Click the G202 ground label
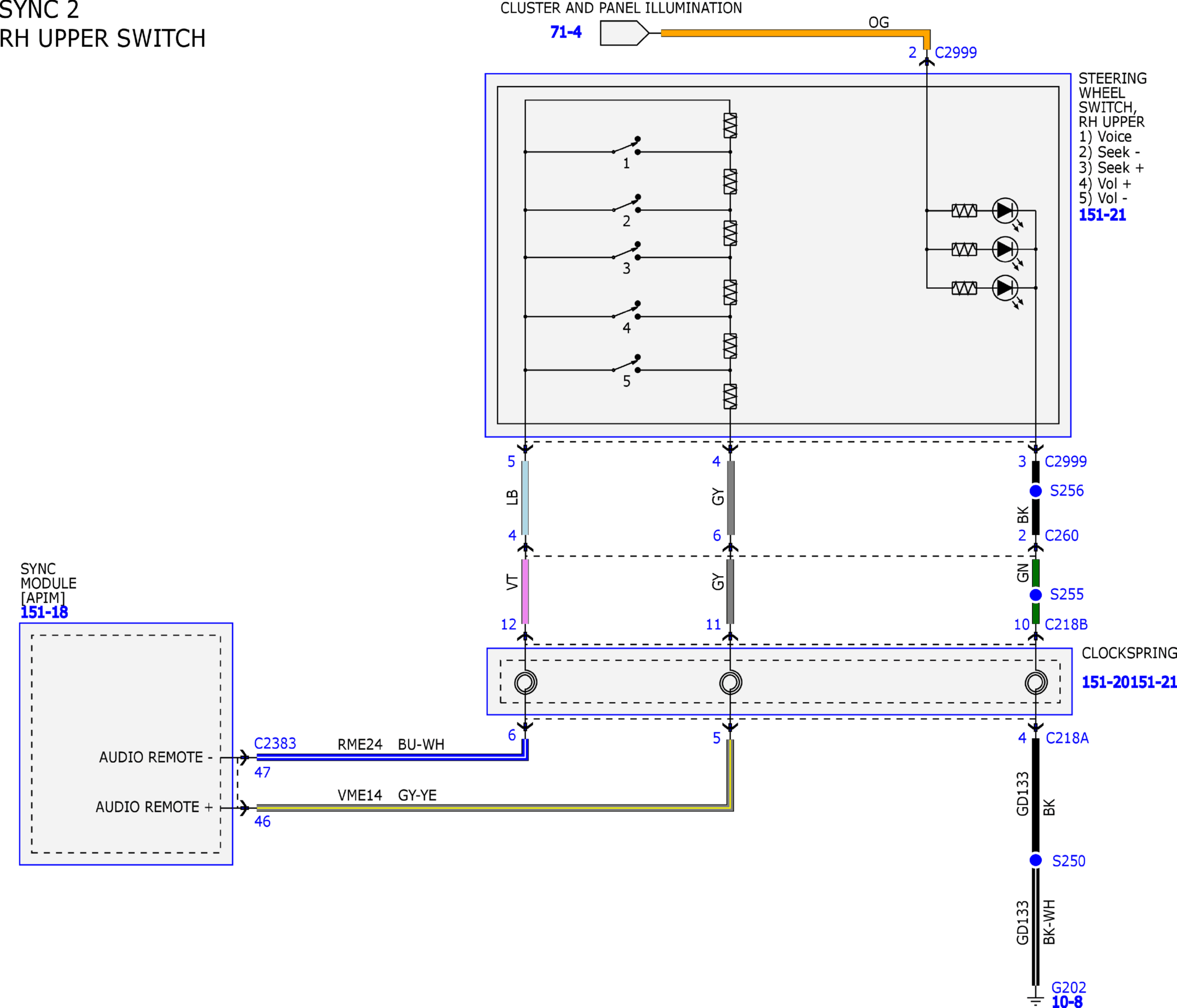The width and height of the screenshot is (1177, 1008). click(1069, 988)
